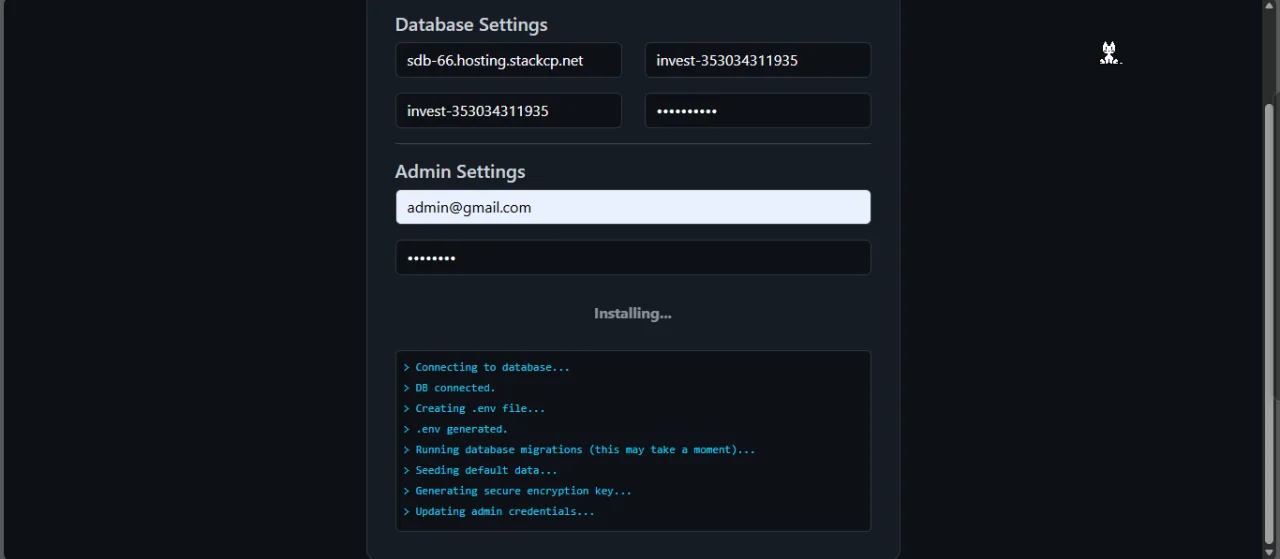Click the admin email field admin@gmail.com
Viewport: 1280px width, 559px height.
pos(633,207)
